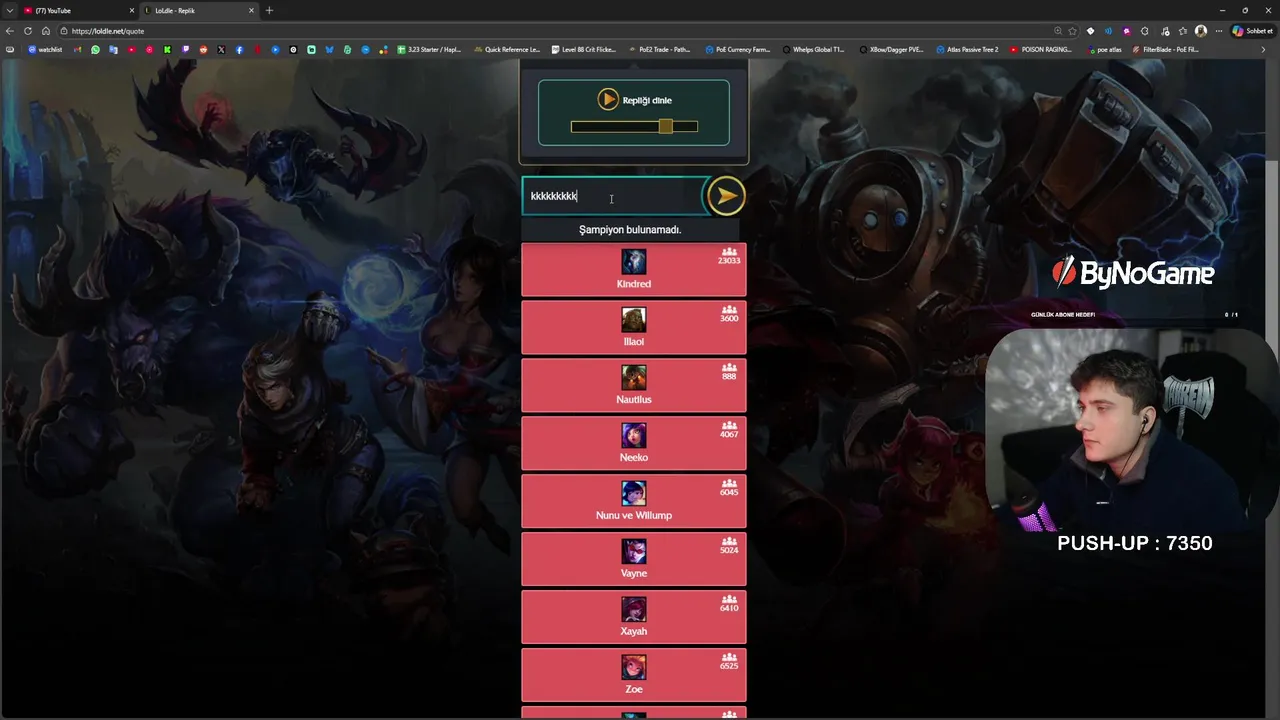Image resolution: width=1280 pixels, height=720 pixels.
Task: Go back to the previous page
Action: click(x=10, y=31)
